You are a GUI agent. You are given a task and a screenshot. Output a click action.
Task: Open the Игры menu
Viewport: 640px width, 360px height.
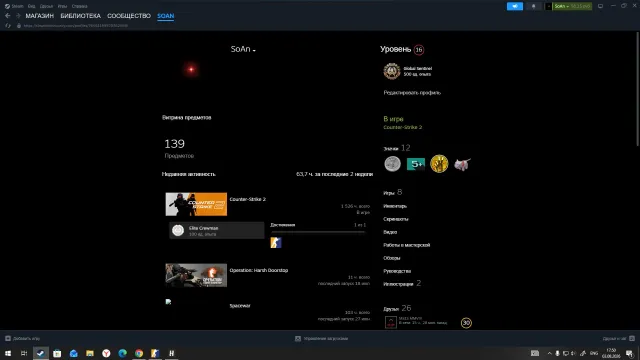[x=62, y=6]
